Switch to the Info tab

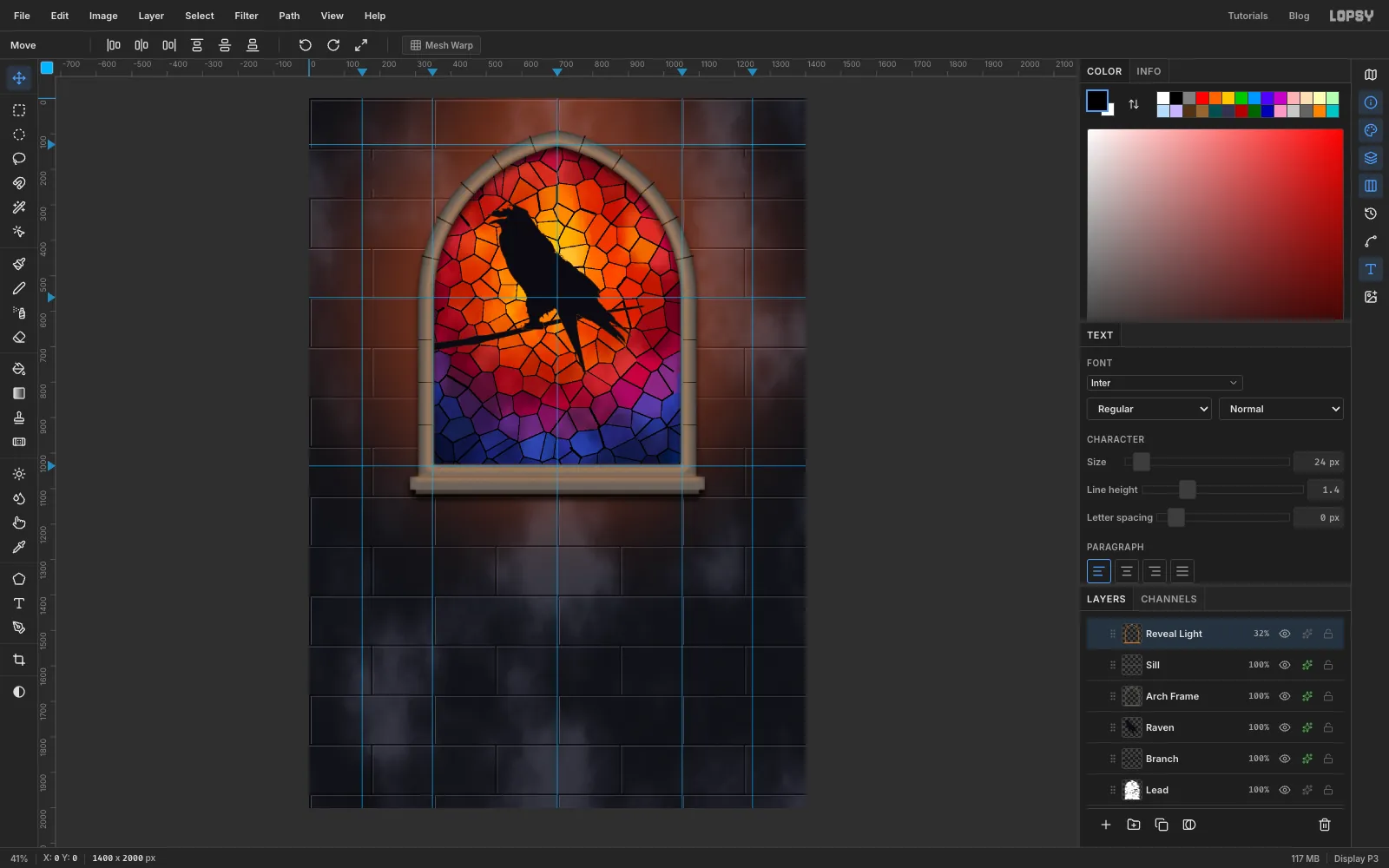coord(1149,71)
